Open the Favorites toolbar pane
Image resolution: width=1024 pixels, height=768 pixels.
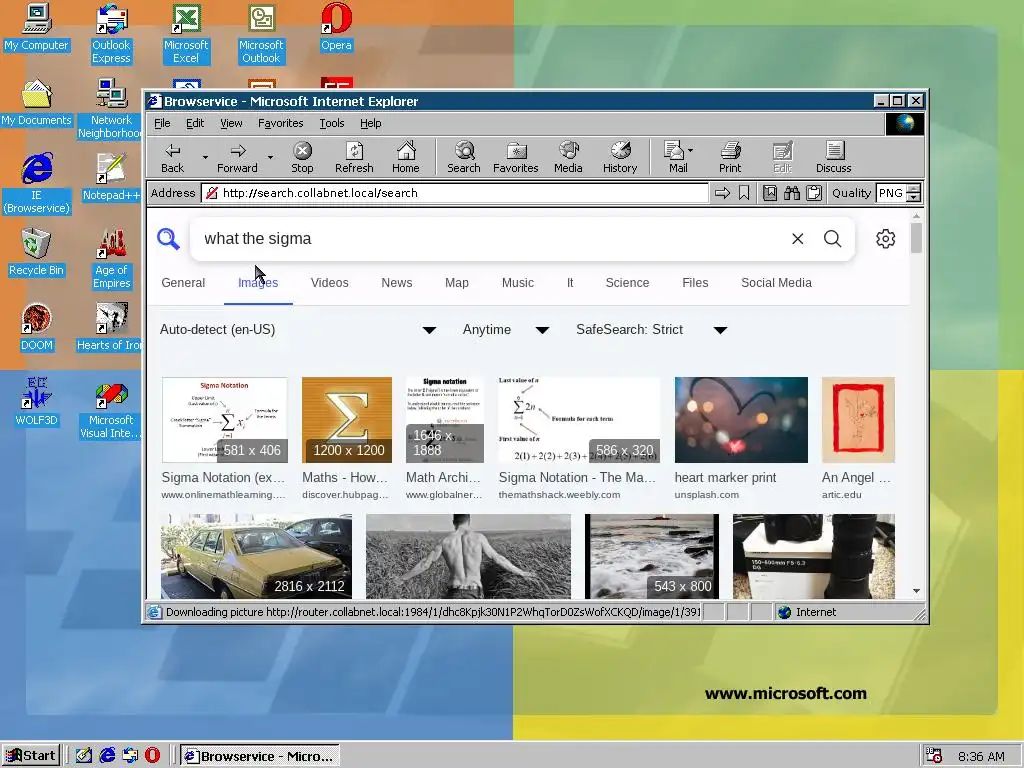[x=515, y=157]
